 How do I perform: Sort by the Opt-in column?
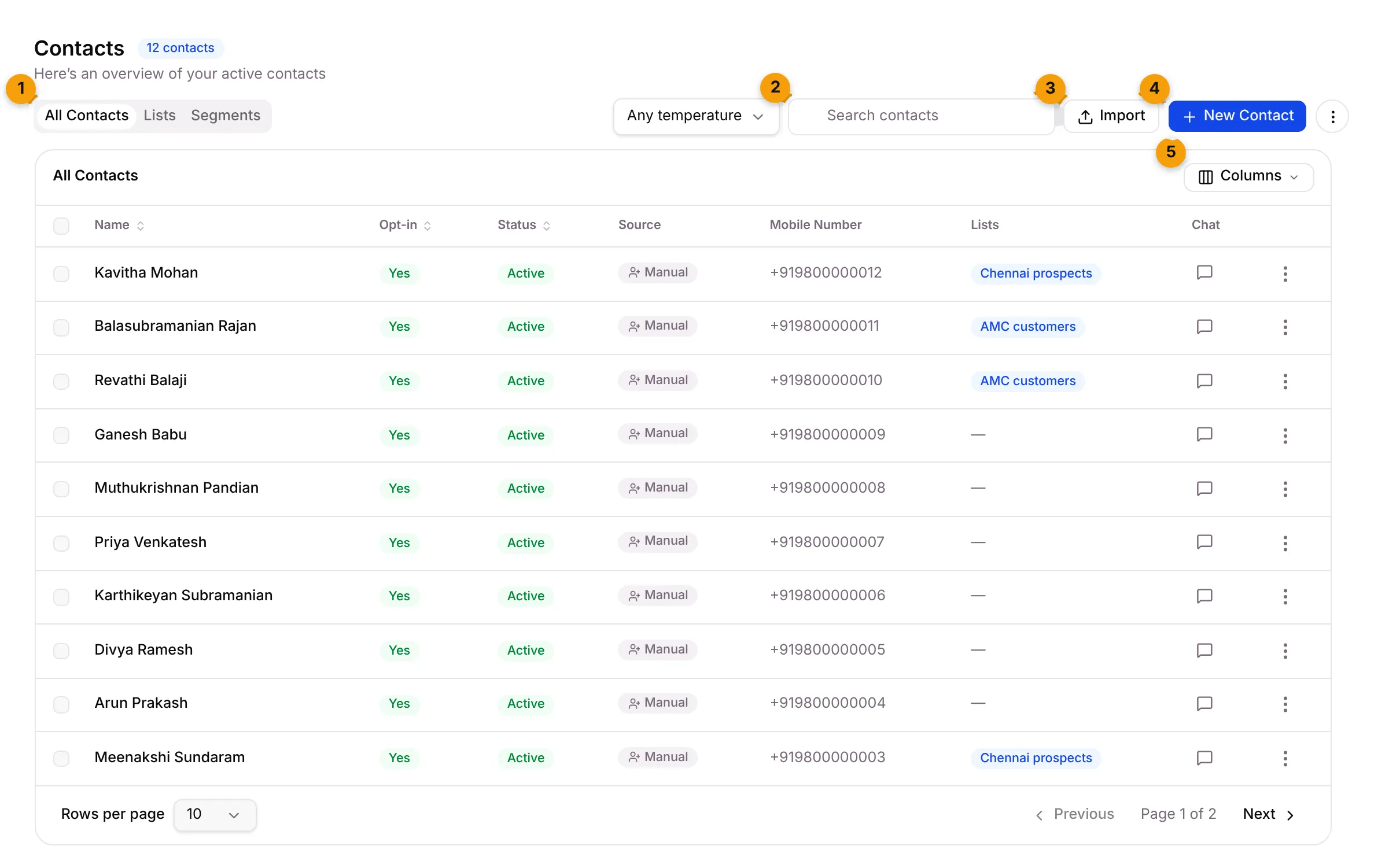point(405,225)
